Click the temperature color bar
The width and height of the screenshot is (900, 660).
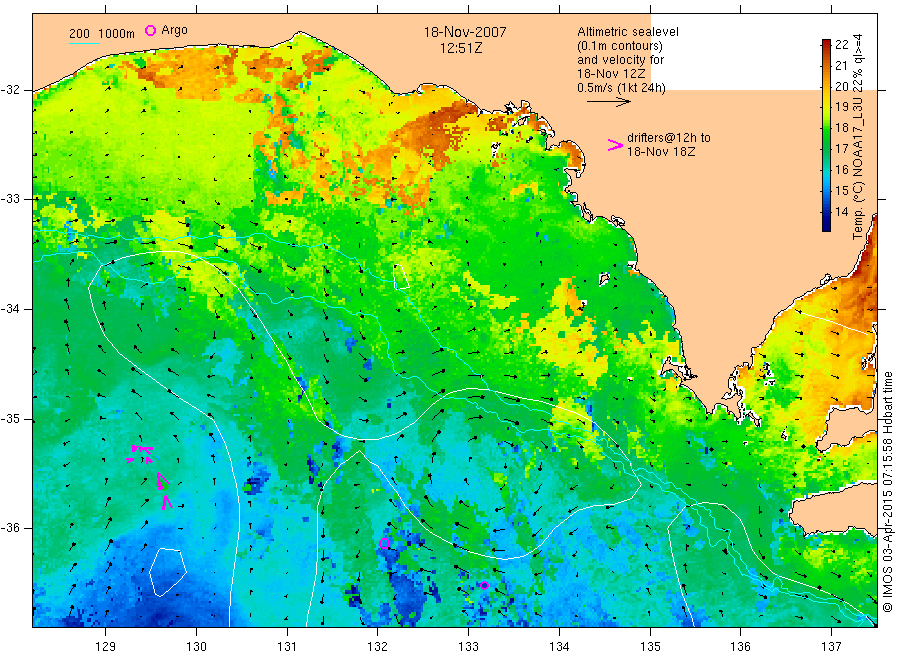pyautogui.click(x=827, y=135)
